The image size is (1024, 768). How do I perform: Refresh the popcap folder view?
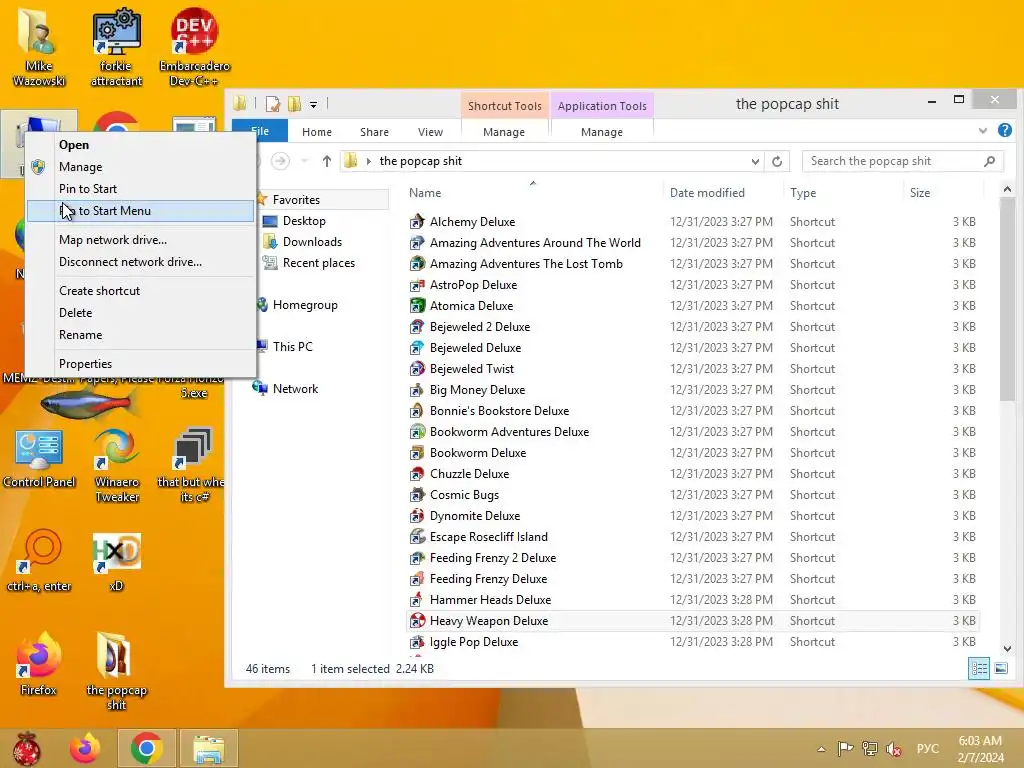(x=776, y=161)
